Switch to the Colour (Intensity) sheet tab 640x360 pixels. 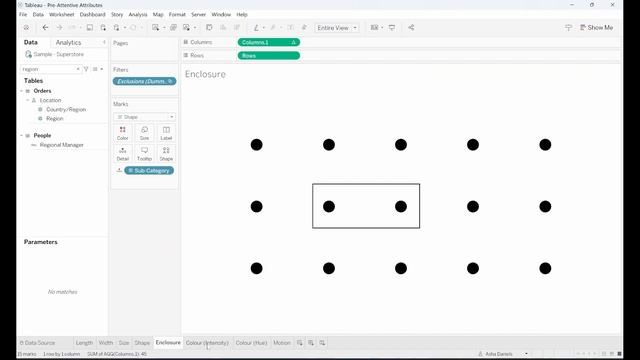coord(207,343)
